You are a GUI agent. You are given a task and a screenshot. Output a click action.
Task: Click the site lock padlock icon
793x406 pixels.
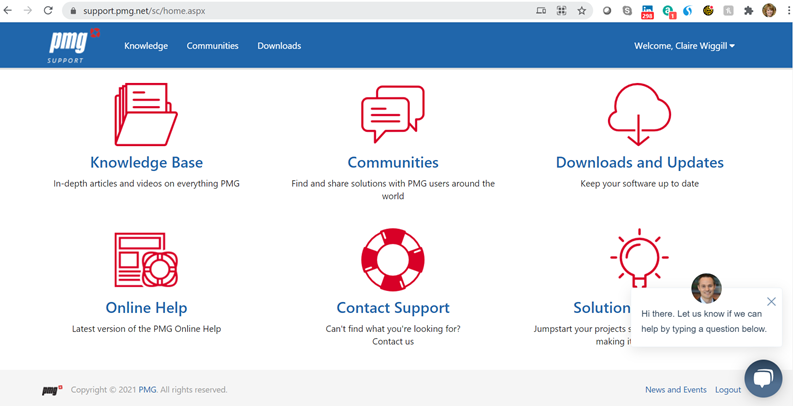coord(73,11)
